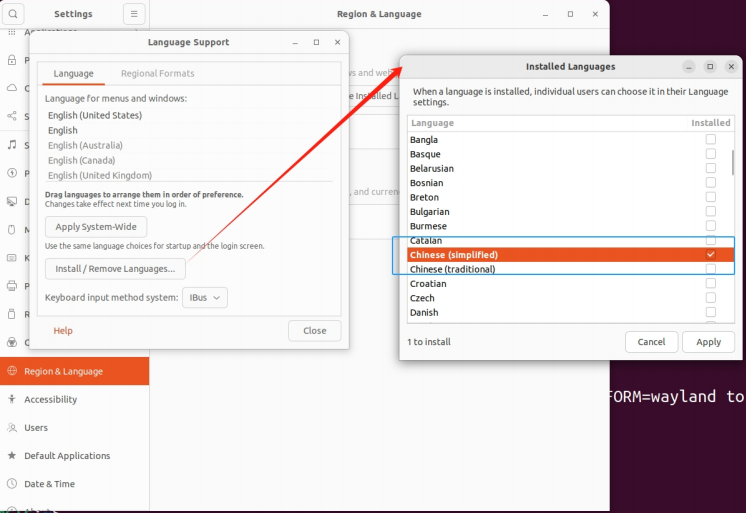Image resolution: width=746 pixels, height=513 pixels.
Task: Click the Keyboard icon in Settings sidebar
Action: [12, 257]
